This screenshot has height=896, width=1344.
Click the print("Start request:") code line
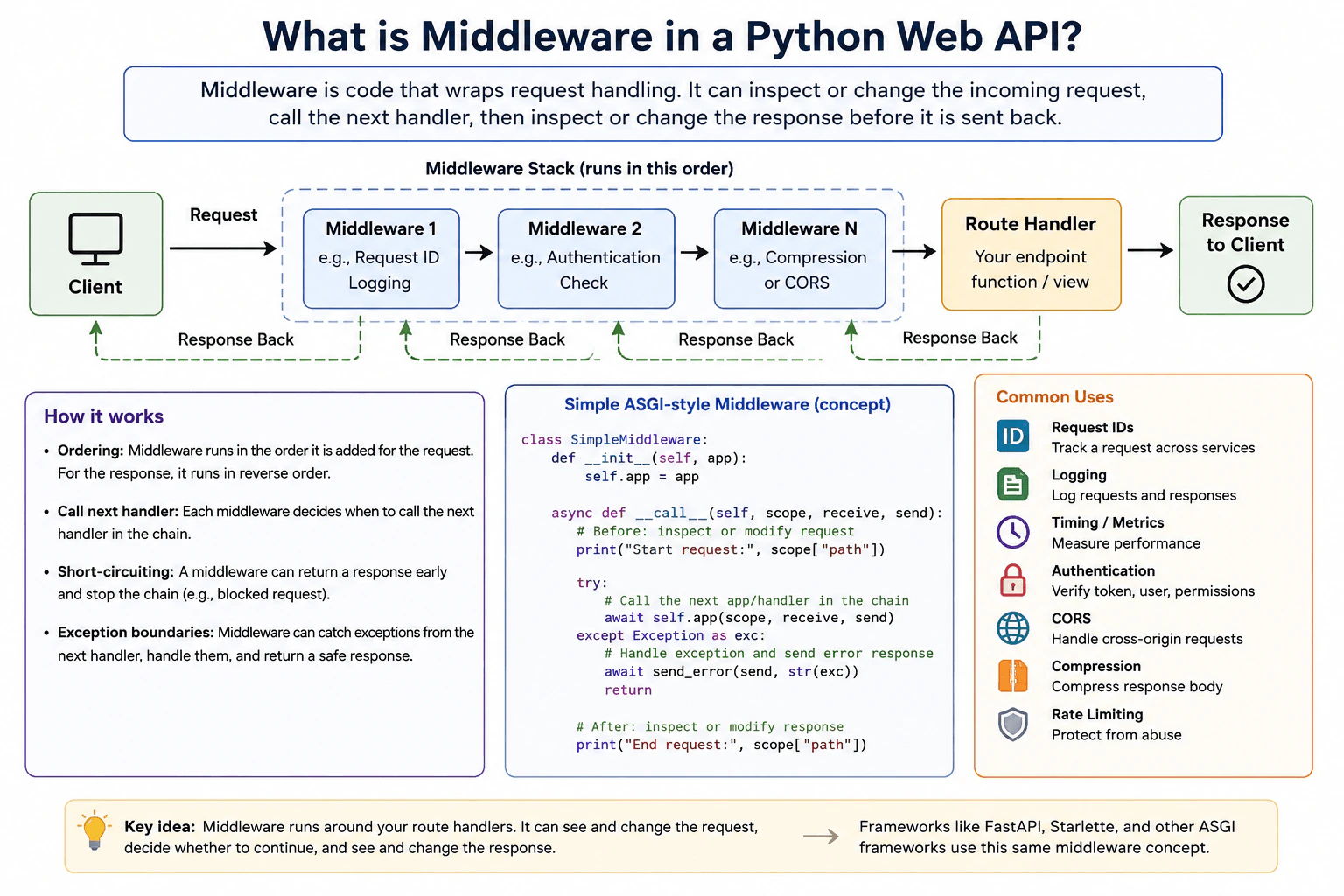point(731,549)
